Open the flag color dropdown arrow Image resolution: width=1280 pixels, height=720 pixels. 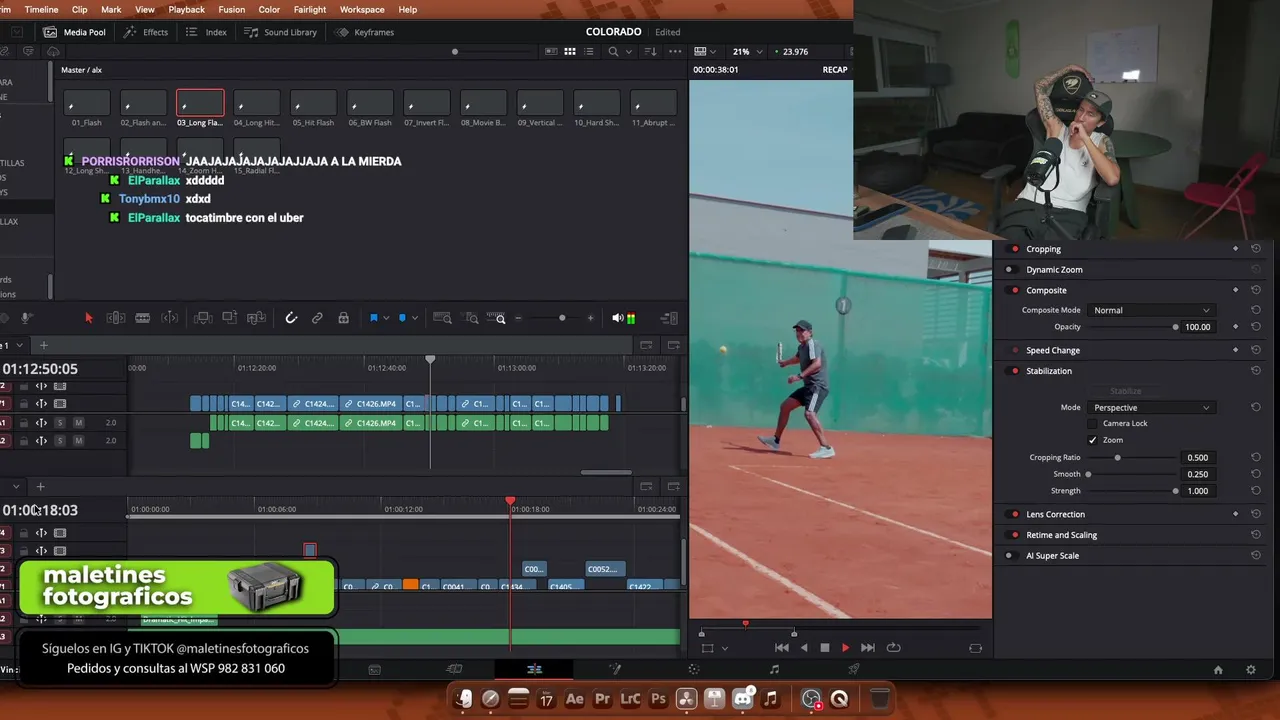pyautogui.click(x=386, y=318)
